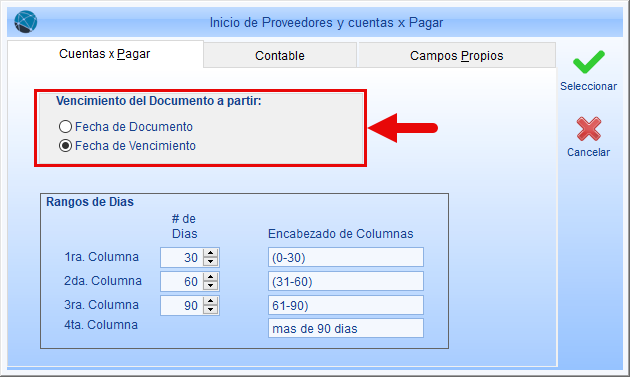
Task: Click the '2da. Columna' label
Action: [x=103, y=281]
